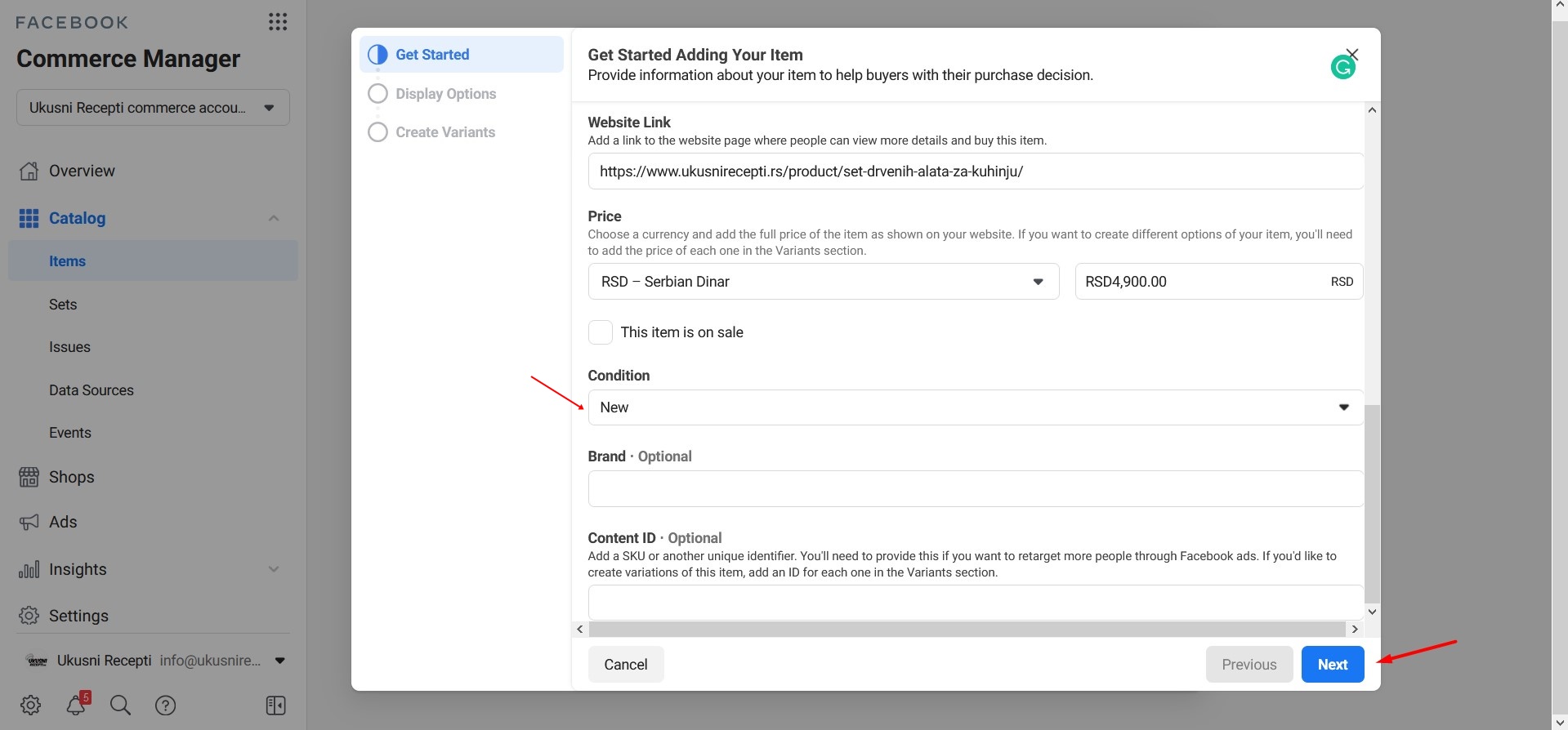This screenshot has height=730, width=1568.
Task: Click the blue Next button
Action: coord(1332,665)
